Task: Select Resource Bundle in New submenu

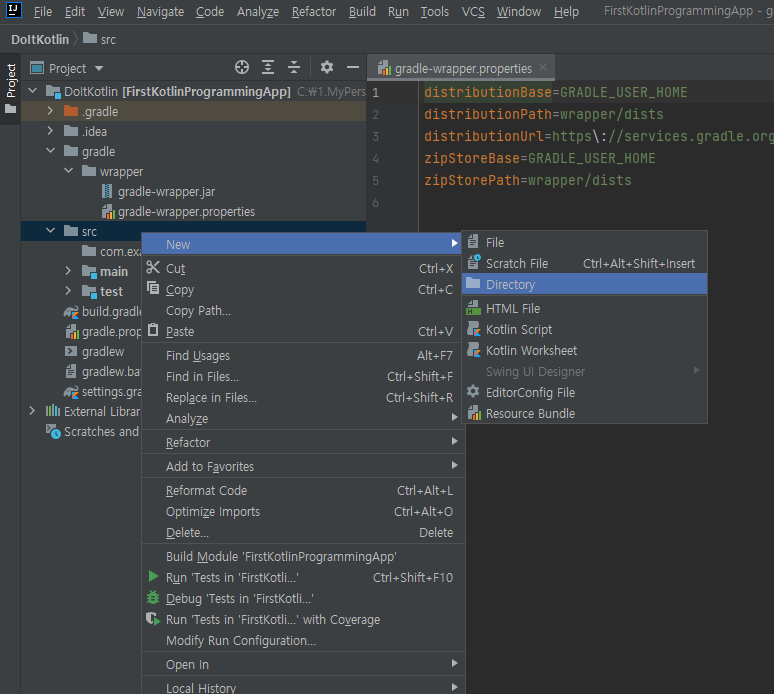Action: pos(584,414)
